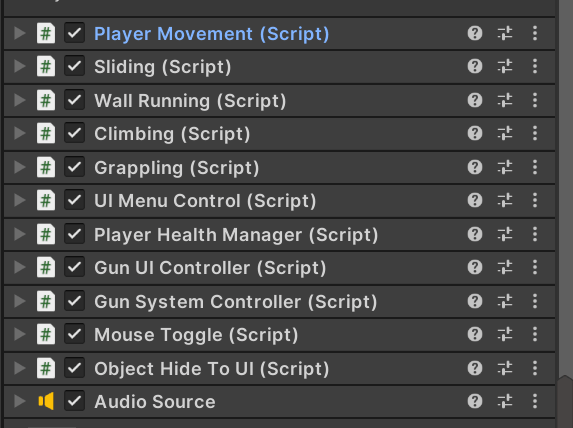This screenshot has height=428, width=573.
Task: Select the Sliding (Script) header
Action: pos(279,67)
